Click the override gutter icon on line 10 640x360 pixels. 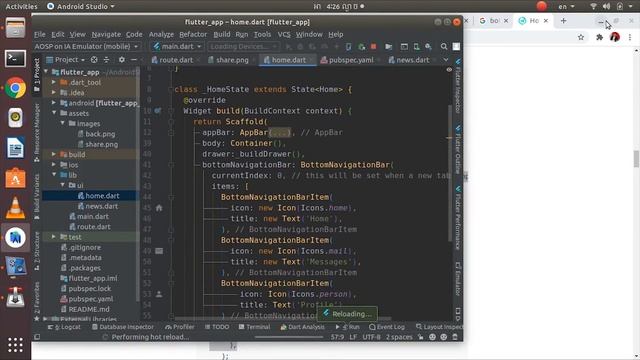(x=158, y=111)
